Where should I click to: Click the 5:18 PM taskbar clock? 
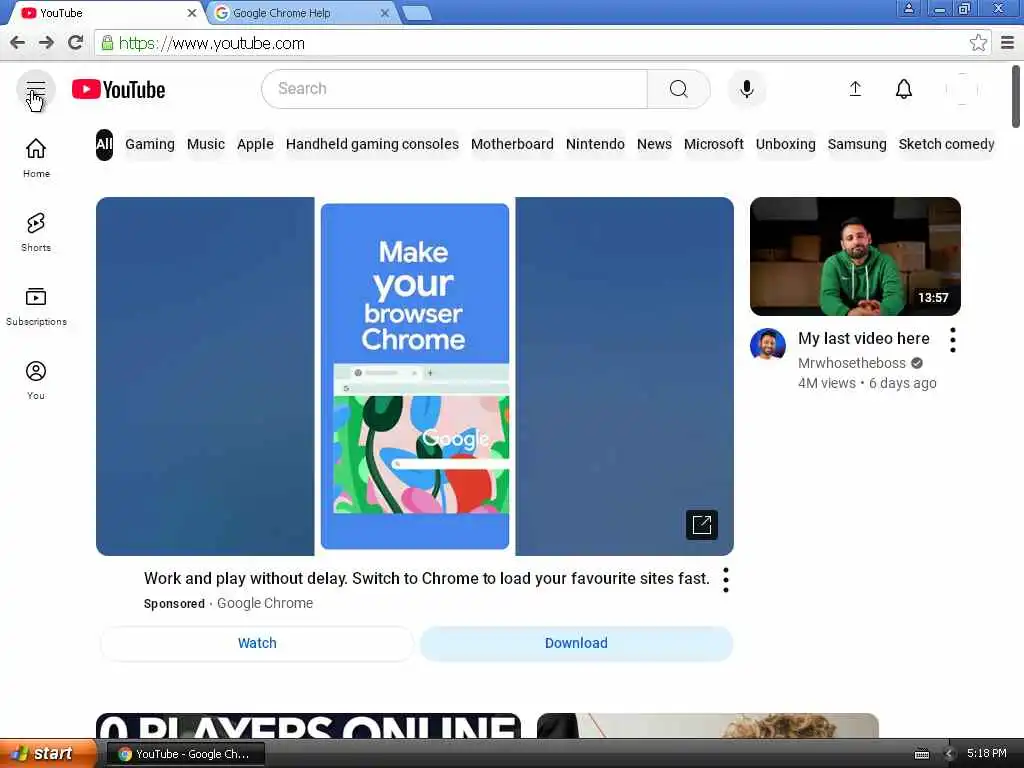point(987,754)
